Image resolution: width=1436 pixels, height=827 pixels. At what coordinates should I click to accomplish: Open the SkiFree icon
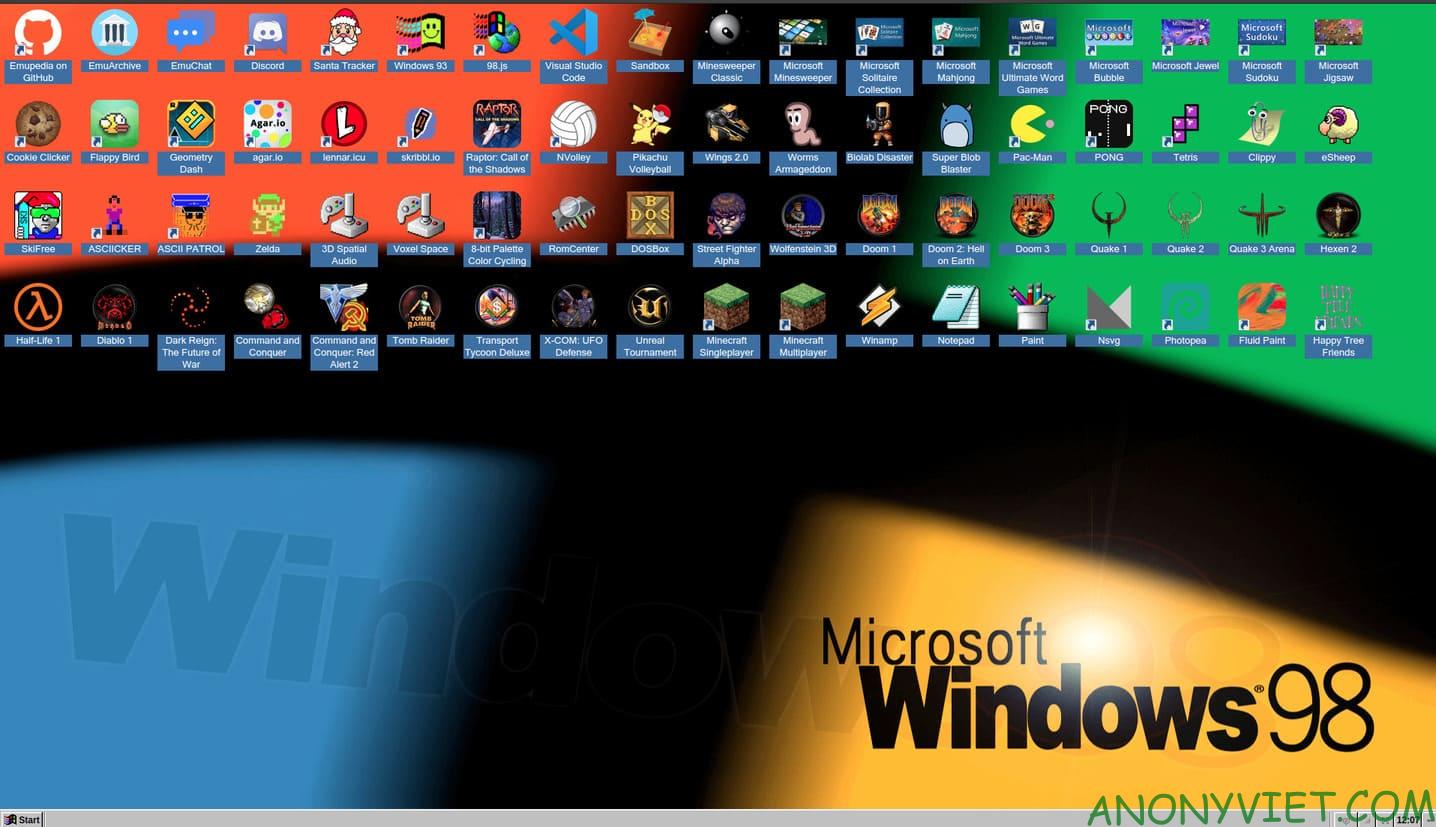(38, 216)
